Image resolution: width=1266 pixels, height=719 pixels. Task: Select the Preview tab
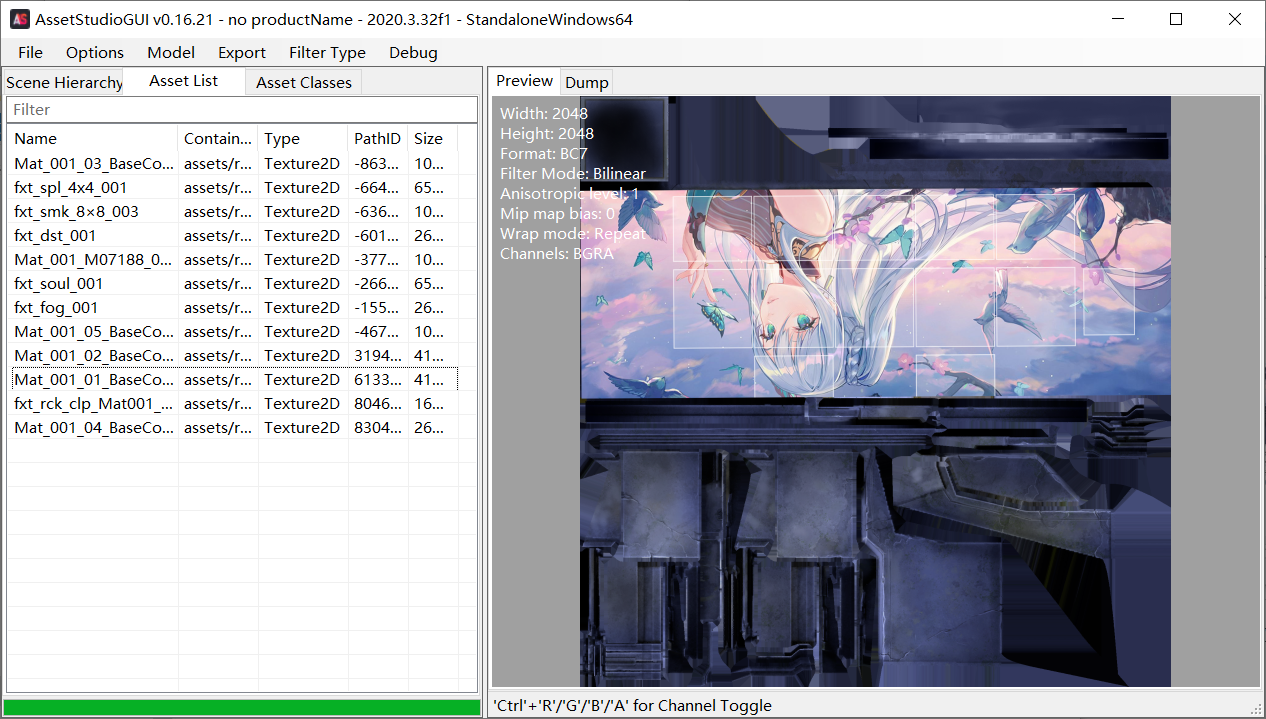pos(525,81)
